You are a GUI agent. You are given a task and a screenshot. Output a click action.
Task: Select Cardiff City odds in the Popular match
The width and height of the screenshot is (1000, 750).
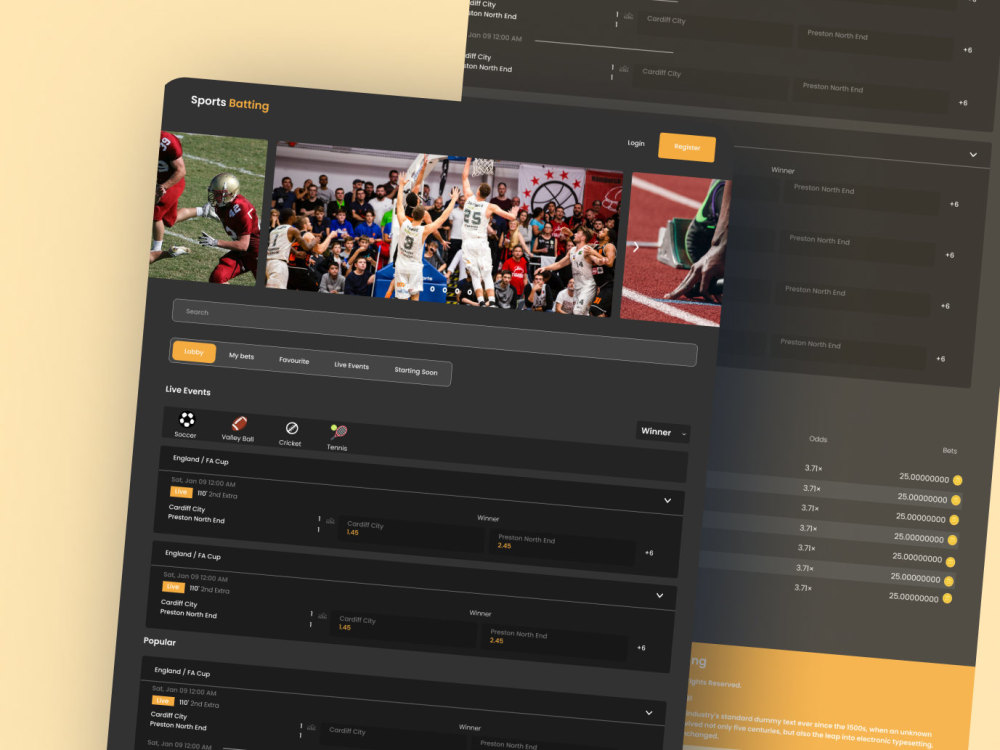click(394, 737)
